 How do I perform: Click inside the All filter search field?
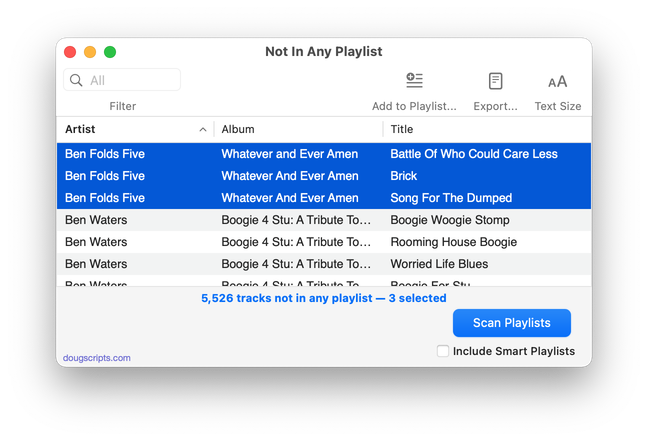click(122, 80)
